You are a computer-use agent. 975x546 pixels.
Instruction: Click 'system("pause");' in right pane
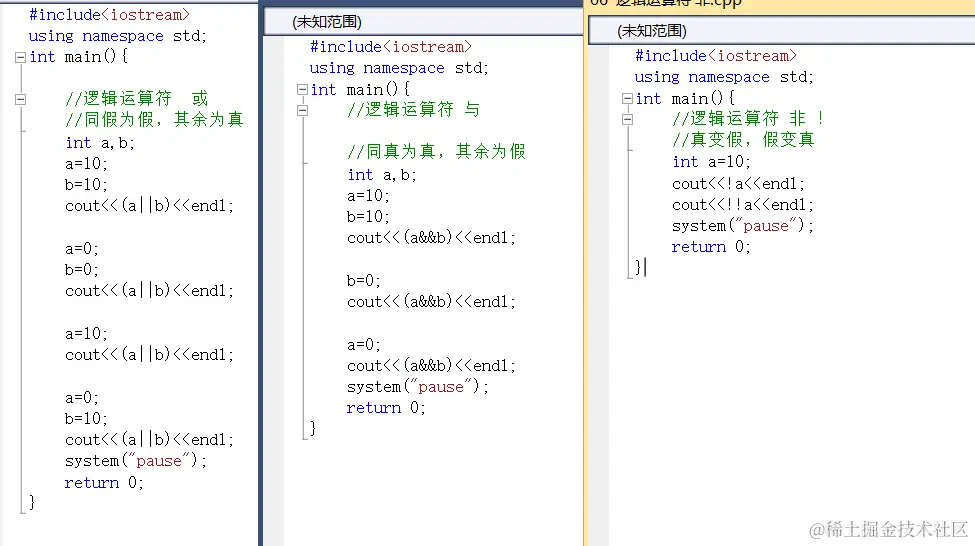742,226
